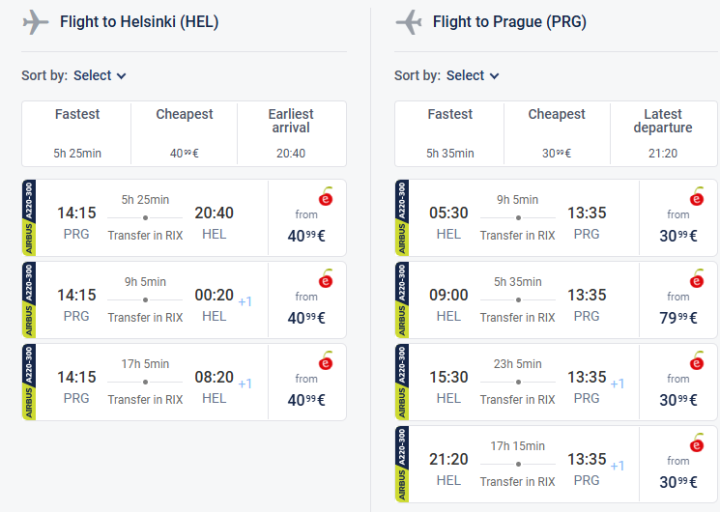This screenshot has height=512, width=720.
Task: Click the airplane icon beside Flight to Helsinki
Action: 36,22
